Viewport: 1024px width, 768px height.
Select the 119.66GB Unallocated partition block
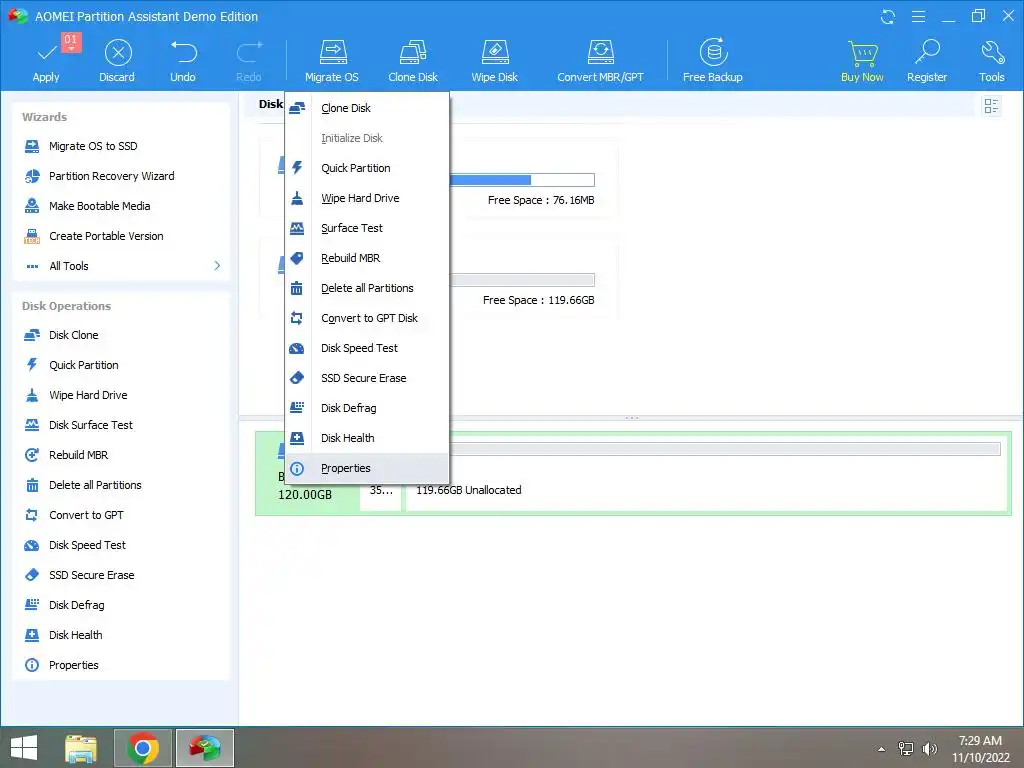(x=707, y=473)
